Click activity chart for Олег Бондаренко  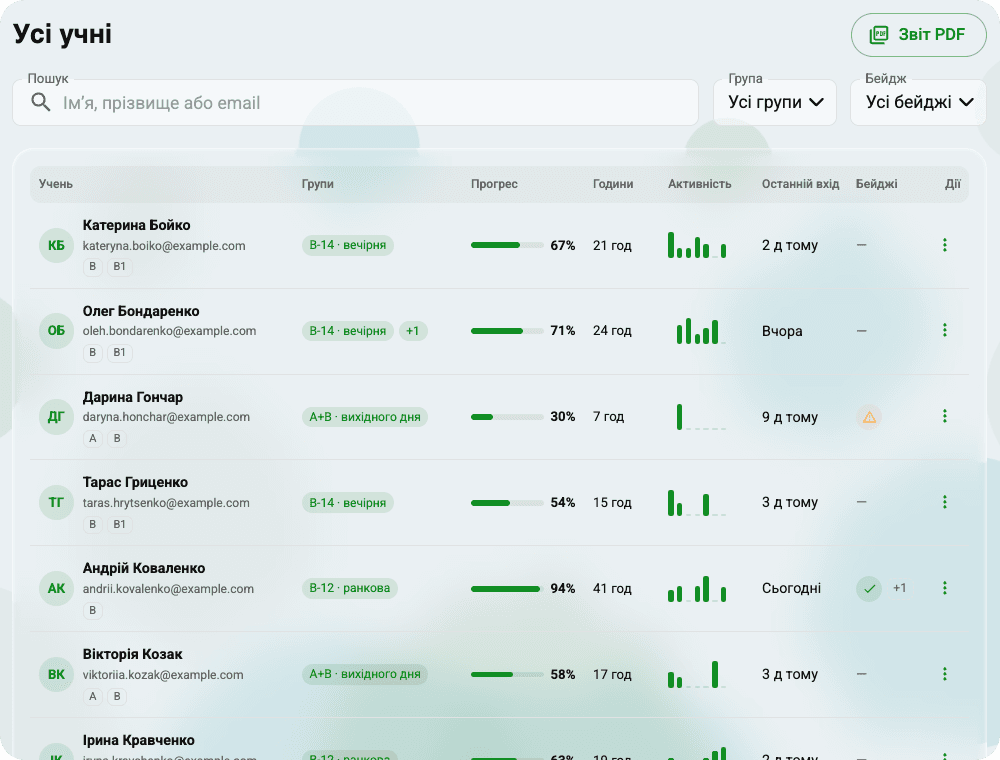tap(697, 331)
